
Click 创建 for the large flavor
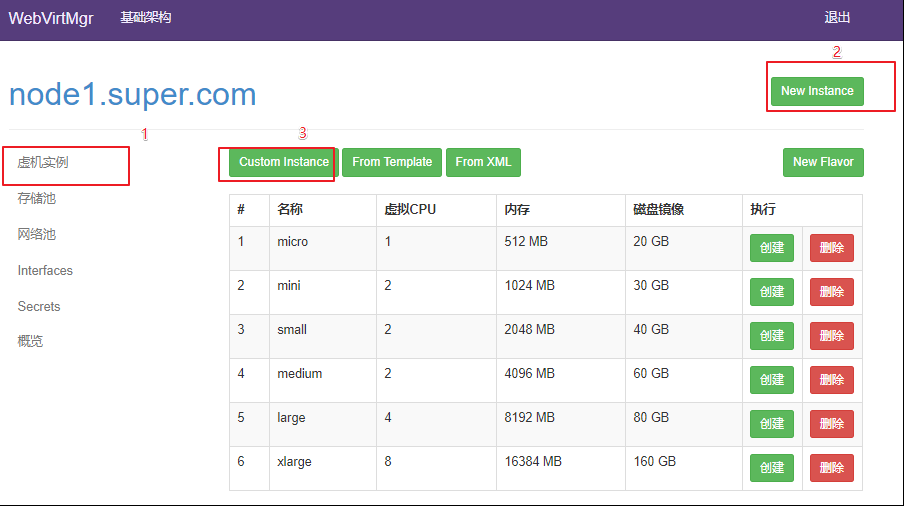point(771,424)
